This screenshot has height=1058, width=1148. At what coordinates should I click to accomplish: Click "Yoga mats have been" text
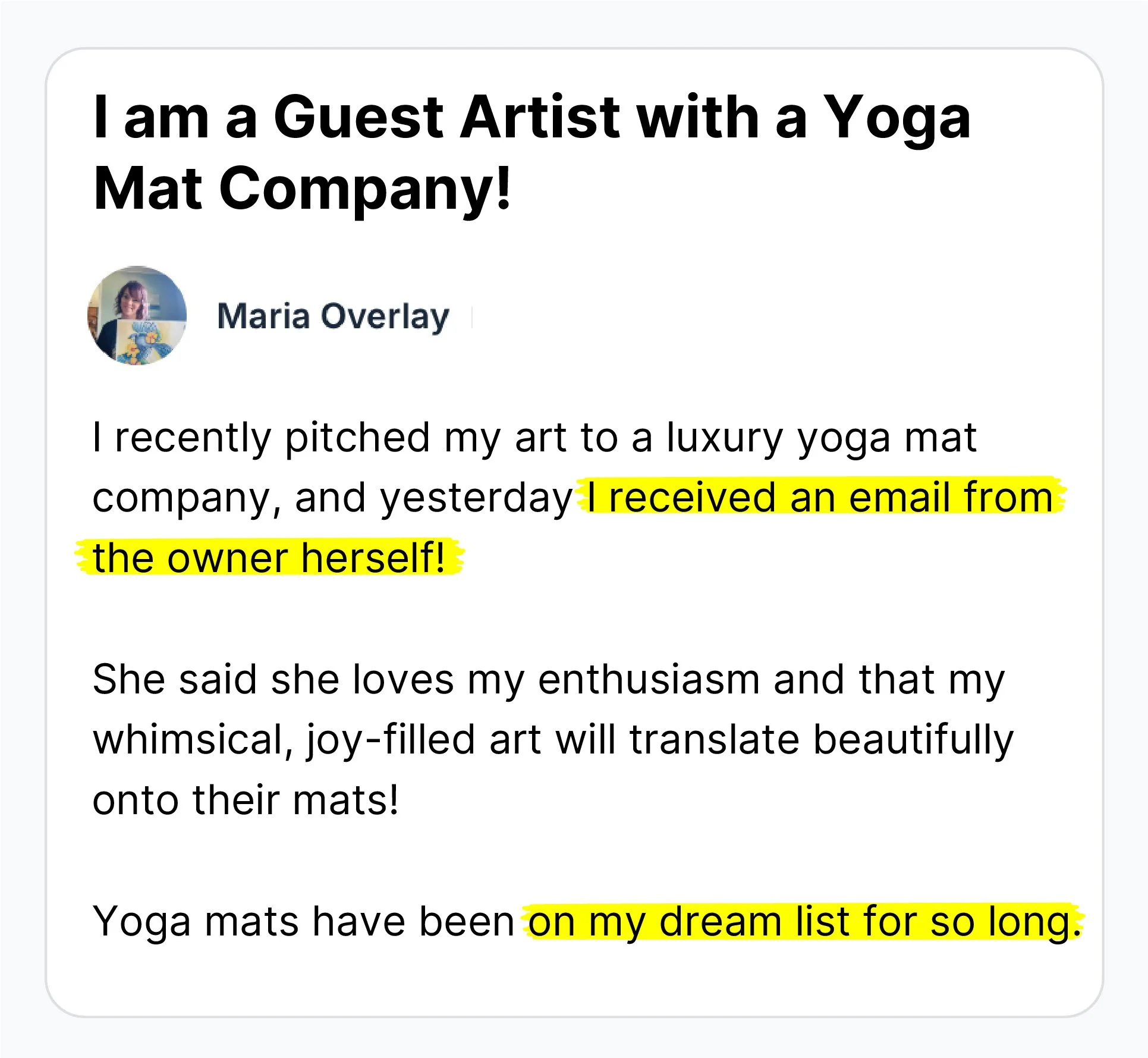click(303, 922)
